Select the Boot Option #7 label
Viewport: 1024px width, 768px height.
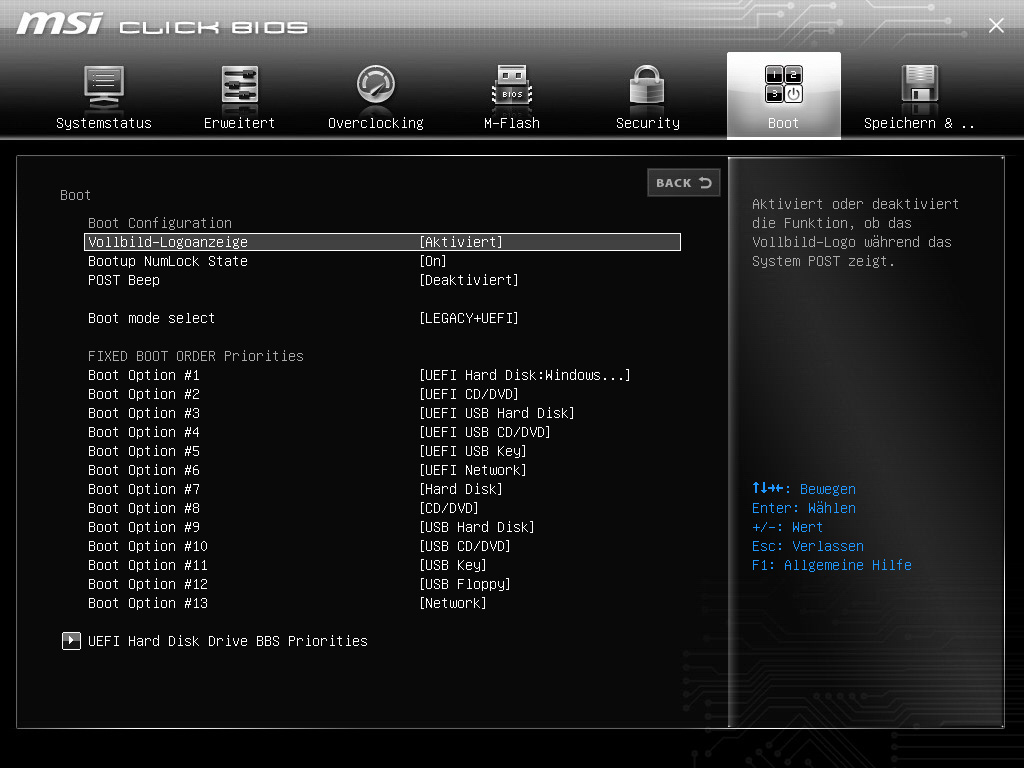click(144, 488)
